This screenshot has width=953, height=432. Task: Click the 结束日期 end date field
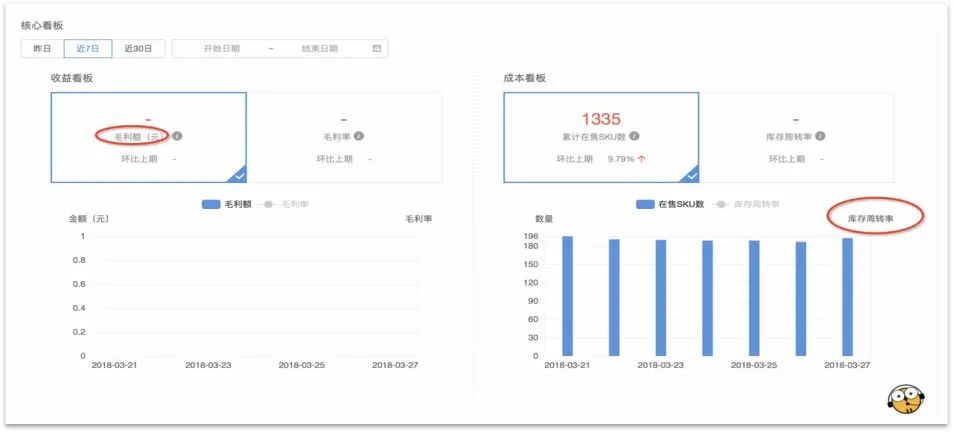(319, 49)
